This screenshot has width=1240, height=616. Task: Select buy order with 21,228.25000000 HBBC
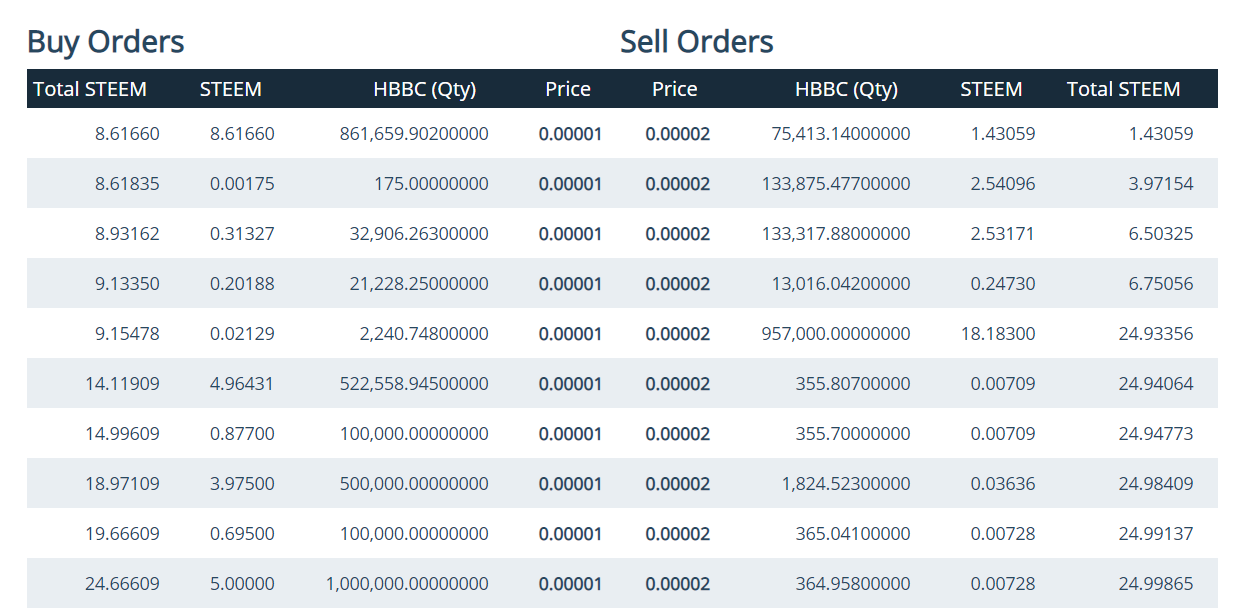click(x=421, y=283)
